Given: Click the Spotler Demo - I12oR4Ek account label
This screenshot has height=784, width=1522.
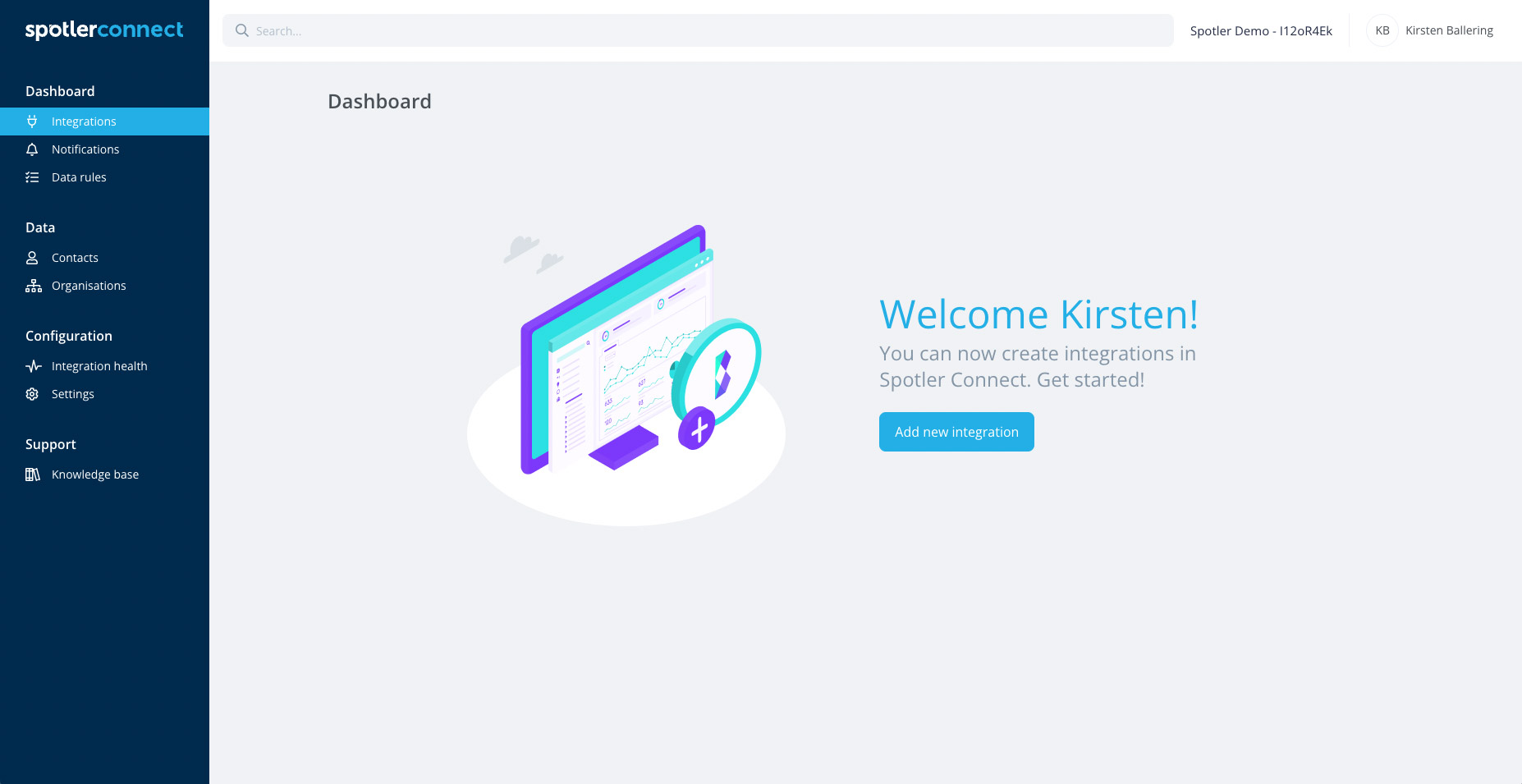Looking at the screenshot, I should click(x=1261, y=30).
